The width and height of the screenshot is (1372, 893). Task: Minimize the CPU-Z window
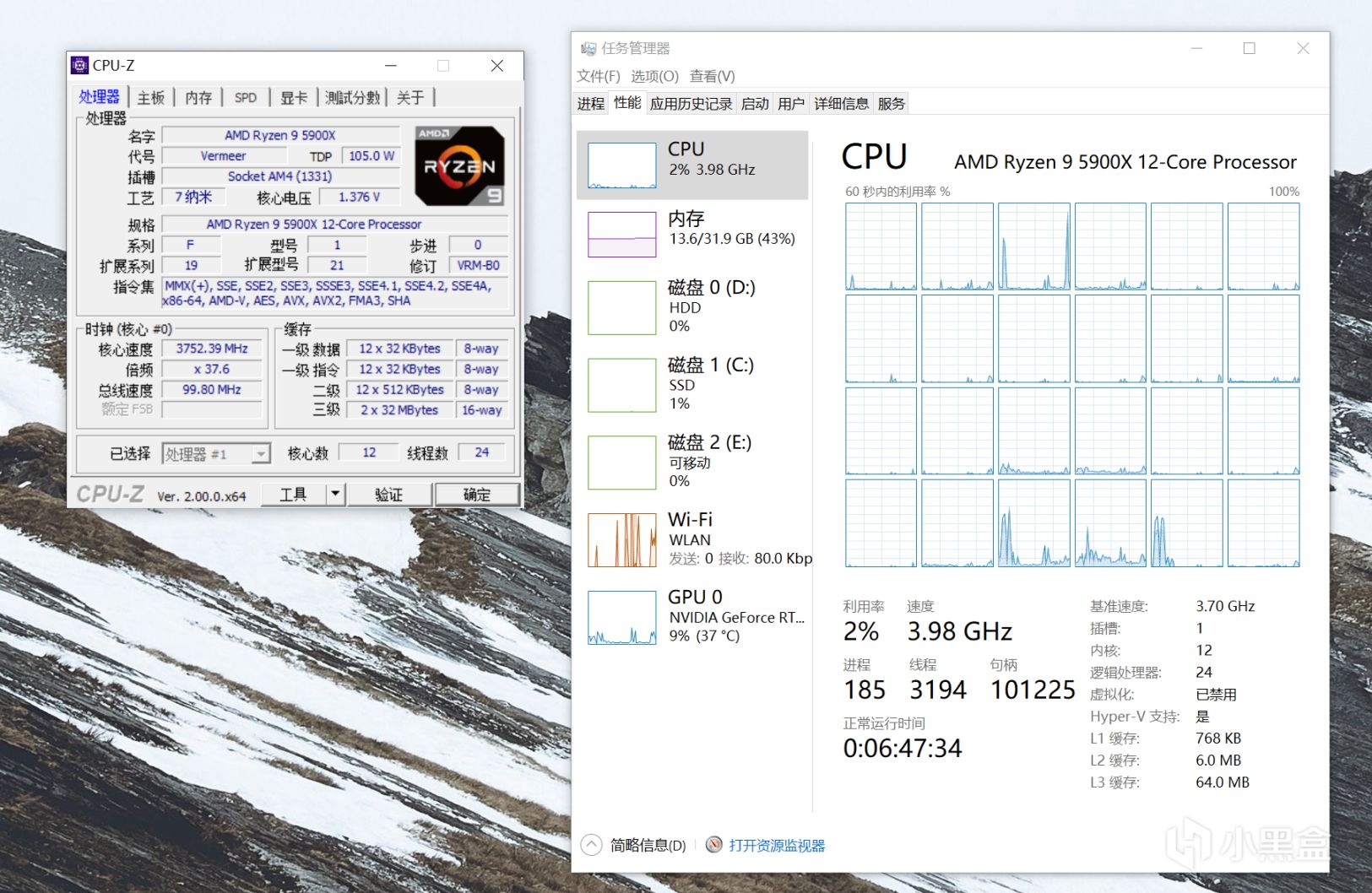click(x=391, y=66)
